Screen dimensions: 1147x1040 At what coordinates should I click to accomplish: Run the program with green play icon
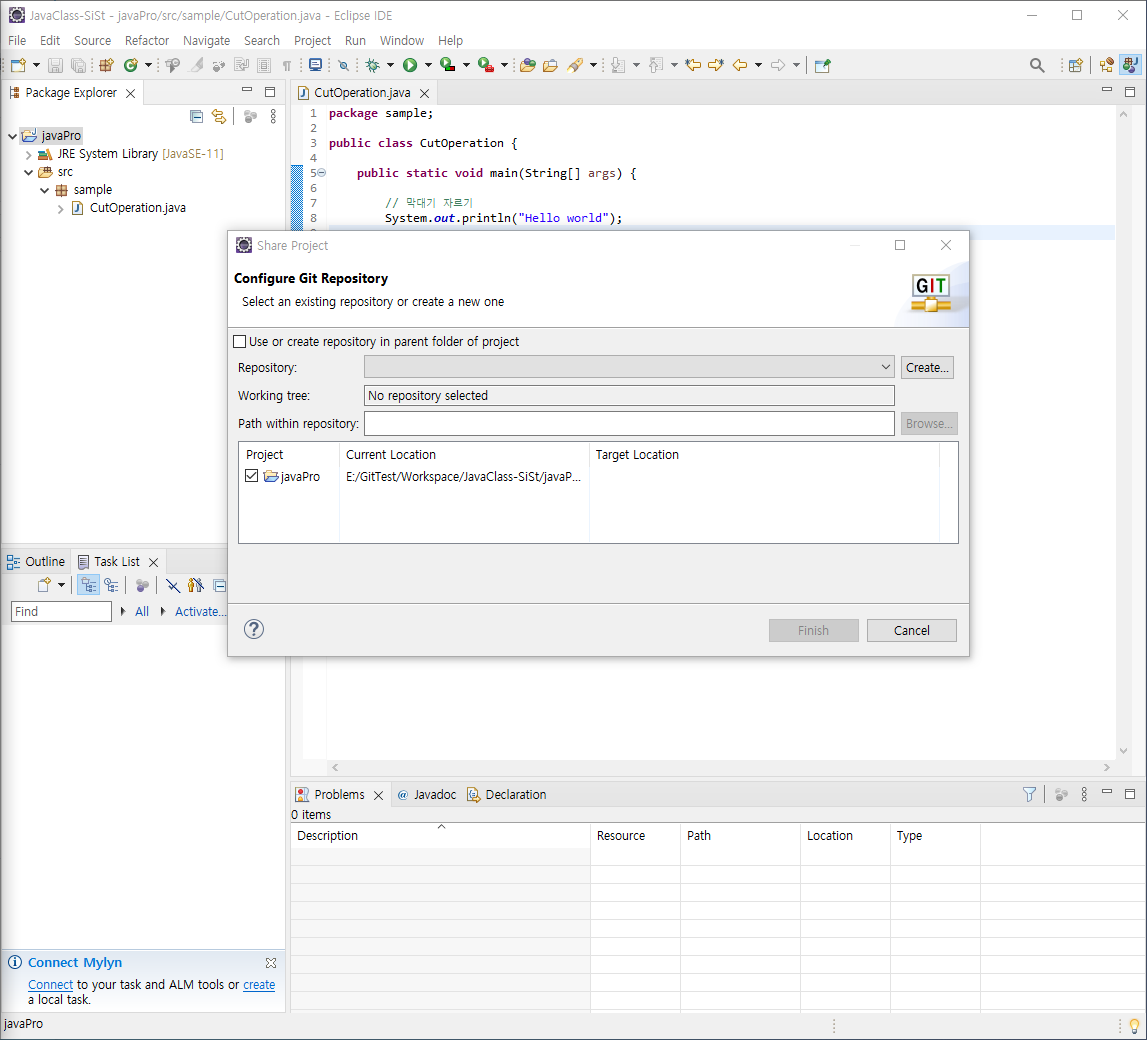pyautogui.click(x=410, y=65)
